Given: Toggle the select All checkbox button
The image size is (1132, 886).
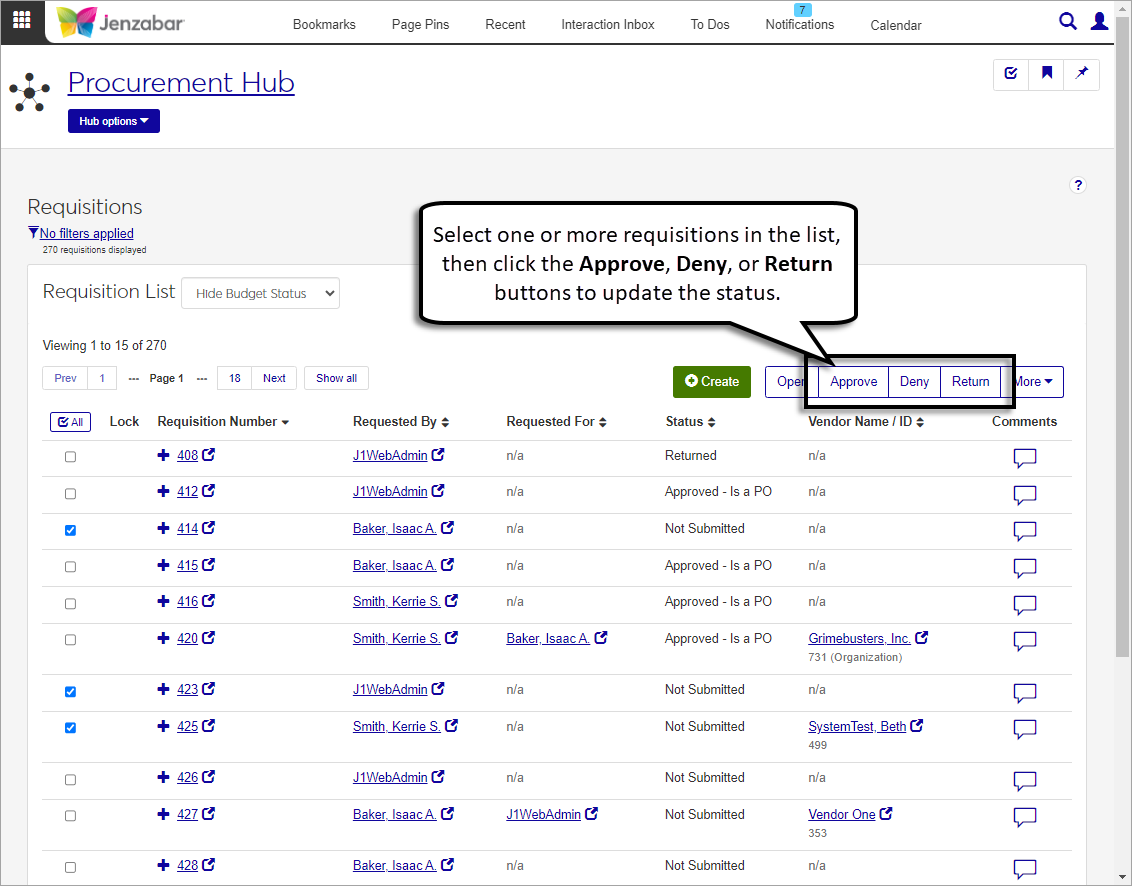Looking at the screenshot, I should tap(70, 422).
